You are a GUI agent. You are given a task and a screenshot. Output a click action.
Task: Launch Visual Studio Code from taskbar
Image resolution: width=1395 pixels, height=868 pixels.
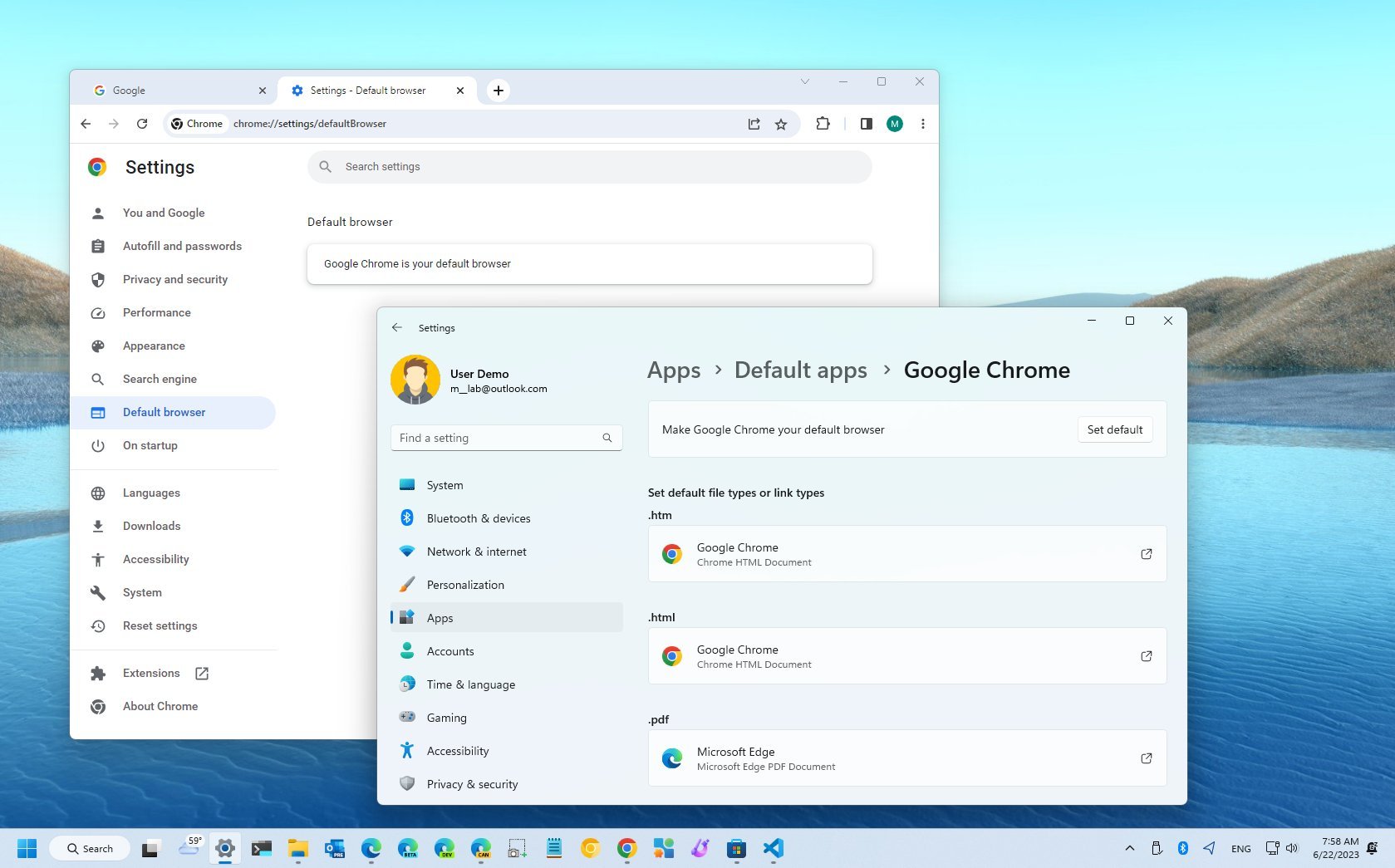click(x=773, y=848)
